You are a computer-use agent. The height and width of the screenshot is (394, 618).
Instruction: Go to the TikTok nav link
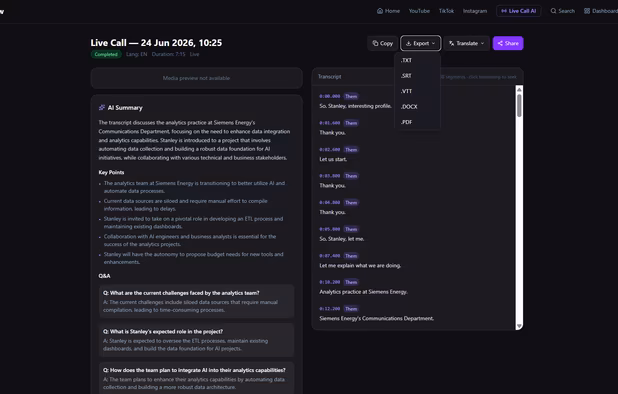(446, 11)
